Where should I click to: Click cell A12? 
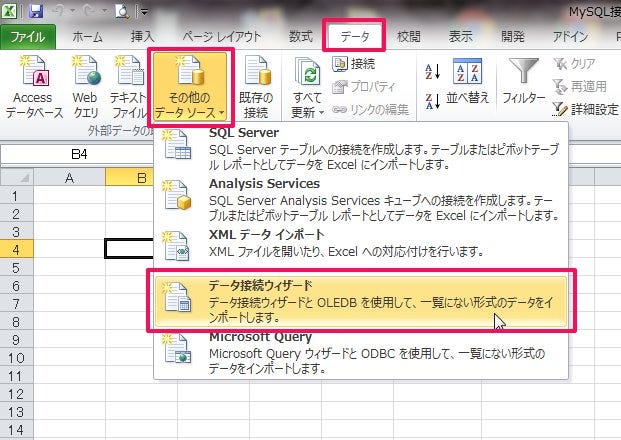point(69,394)
